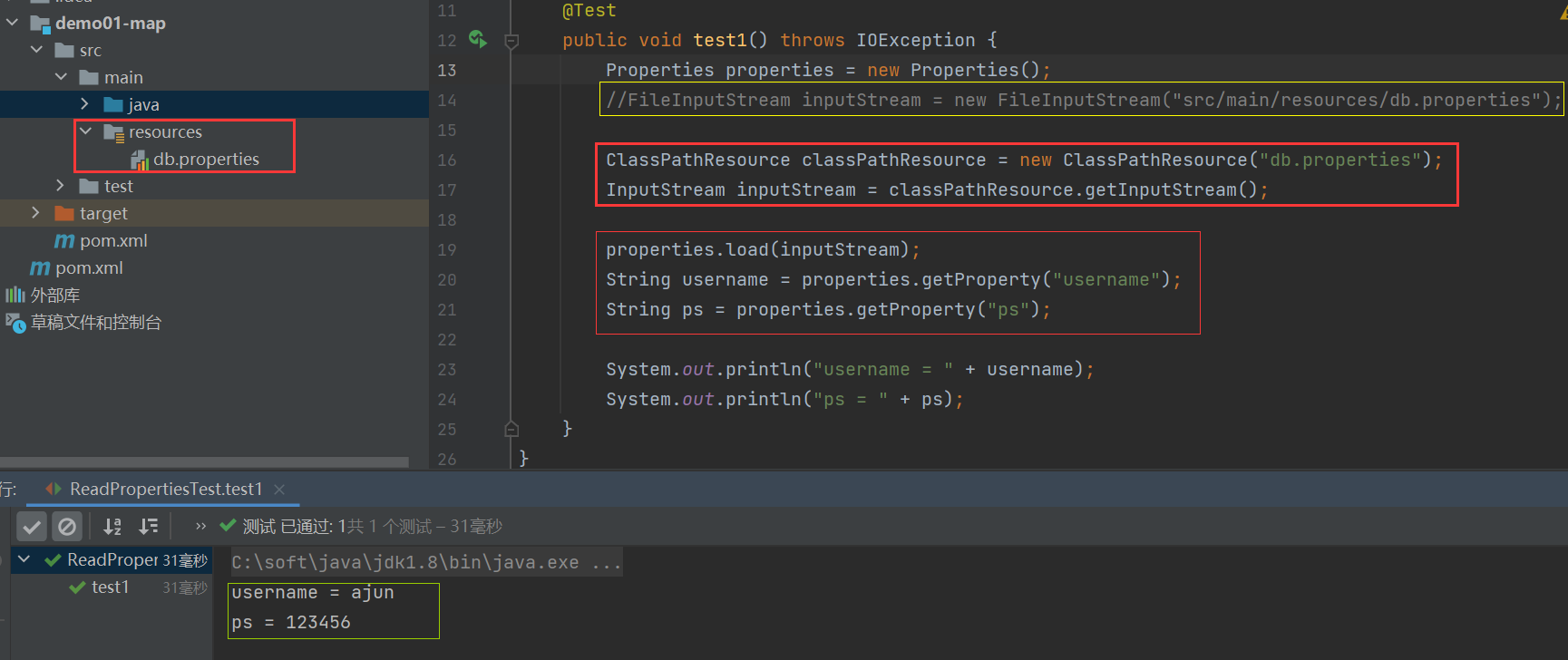1568x660 pixels.
Task: Toggle show ignored tests button
Action: click(x=67, y=526)
